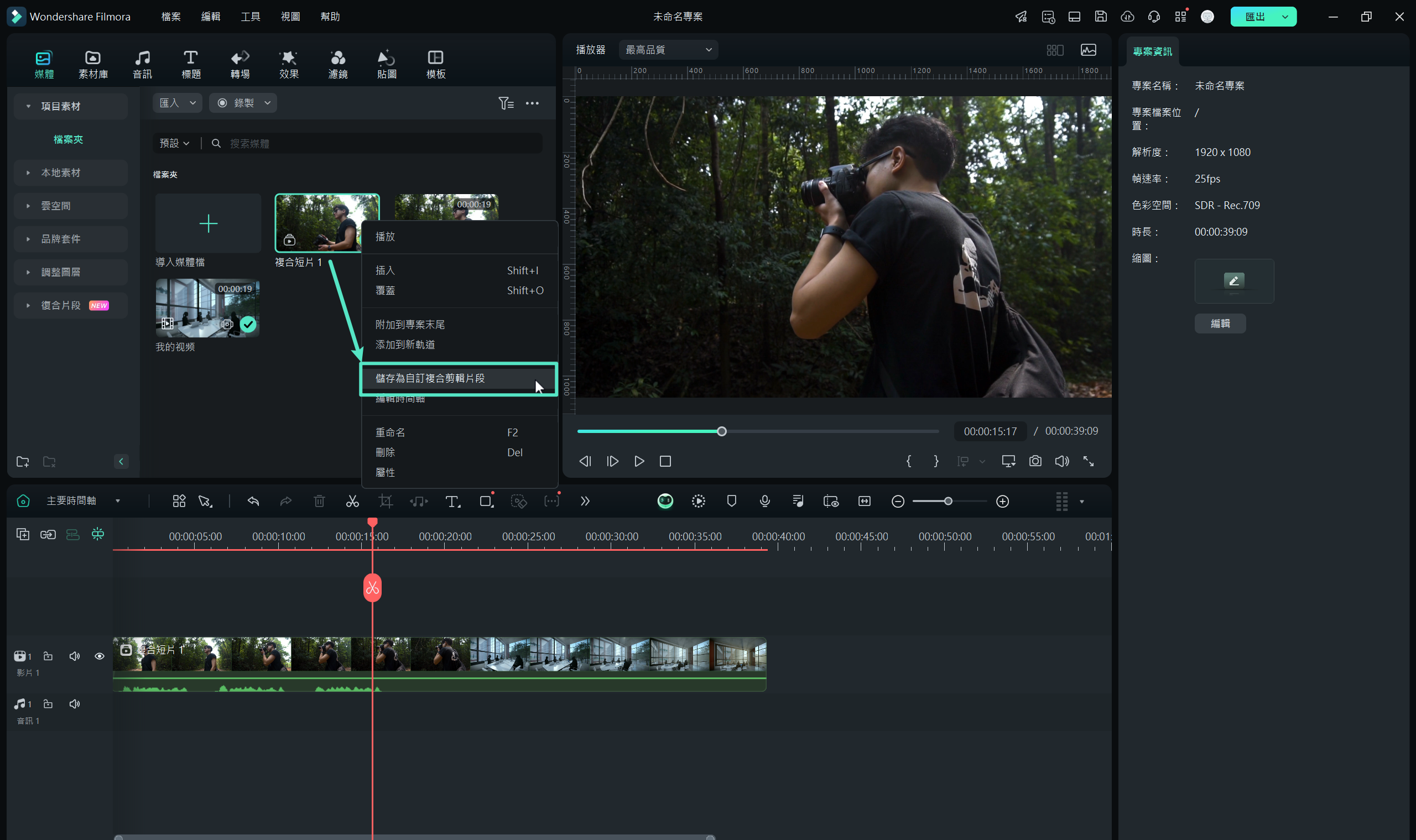Click the delete trash icon in timeline toolbar
Viewport: 1416px width, 840px height.
coord(319,501)
